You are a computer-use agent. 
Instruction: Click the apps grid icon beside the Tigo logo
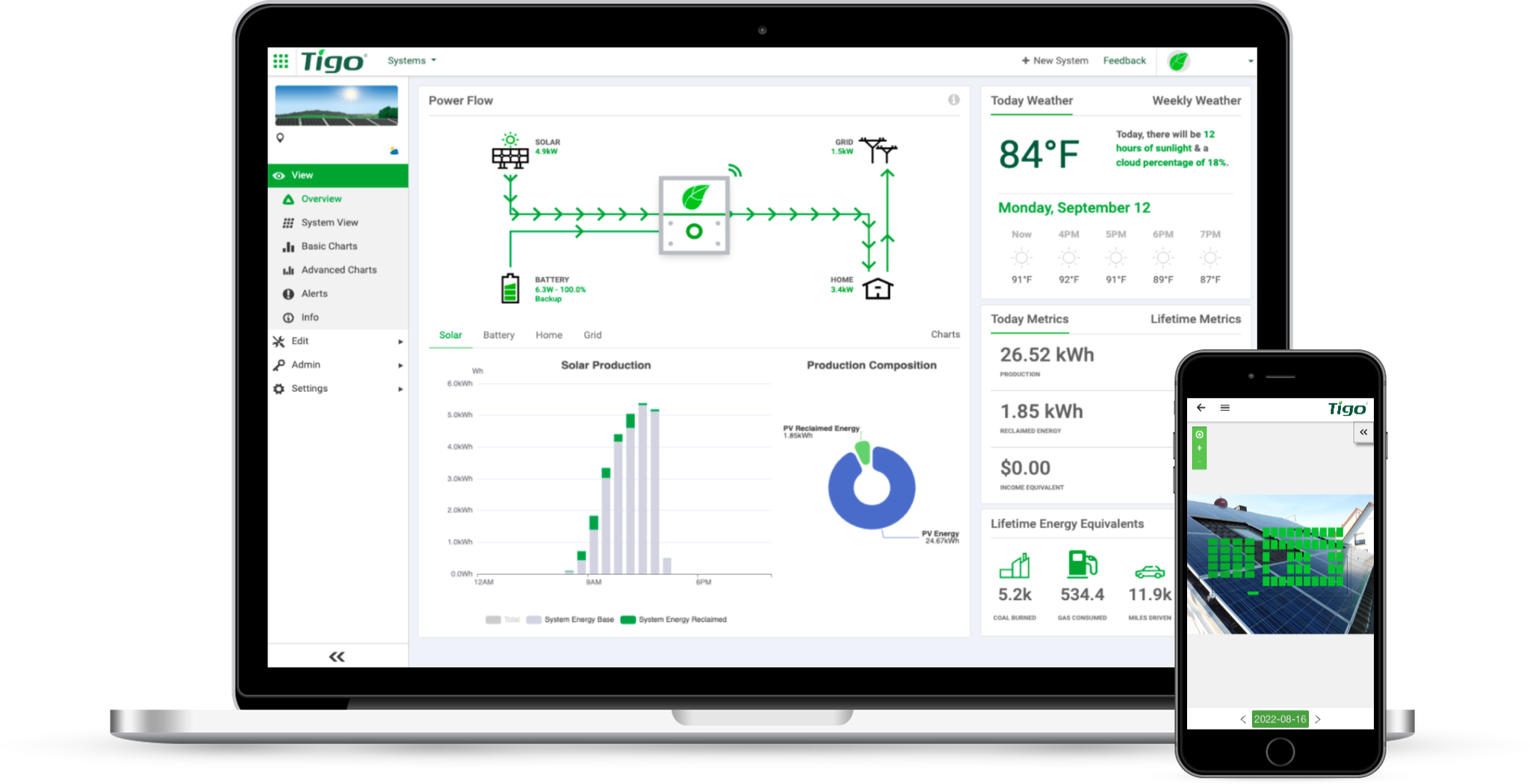click(x=280, y=60)
